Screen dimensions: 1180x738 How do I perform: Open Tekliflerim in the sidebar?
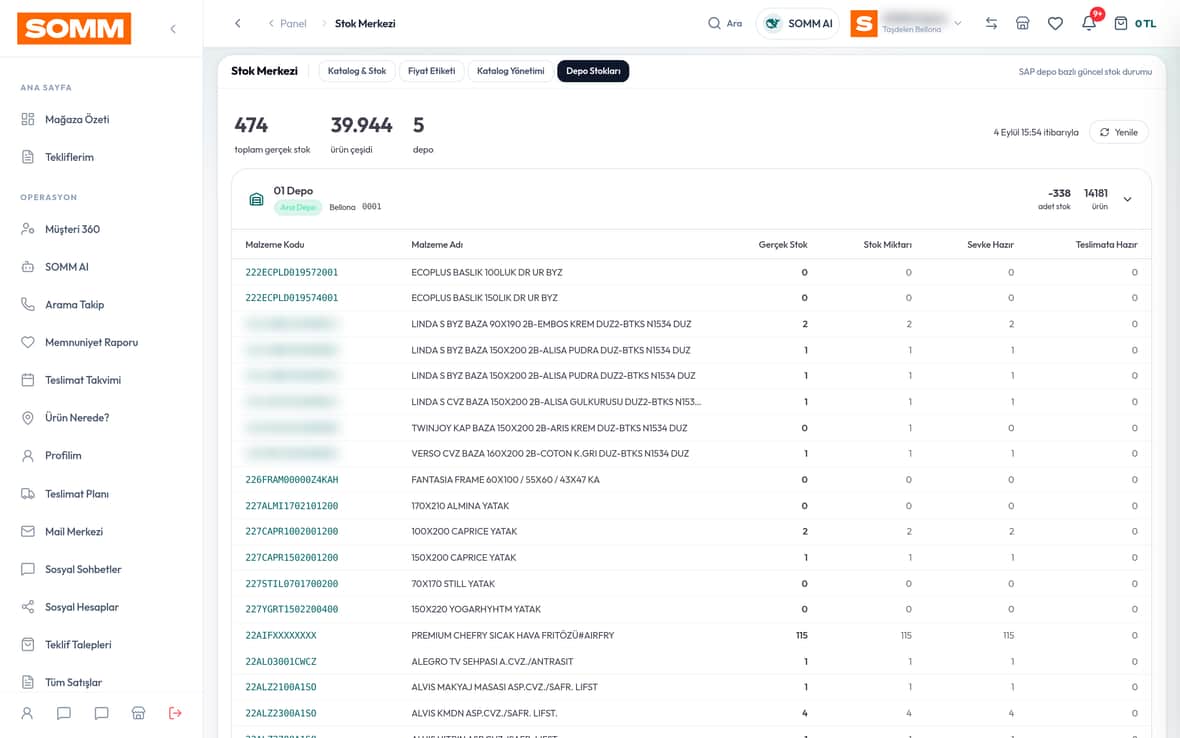[x=69, y=157]
